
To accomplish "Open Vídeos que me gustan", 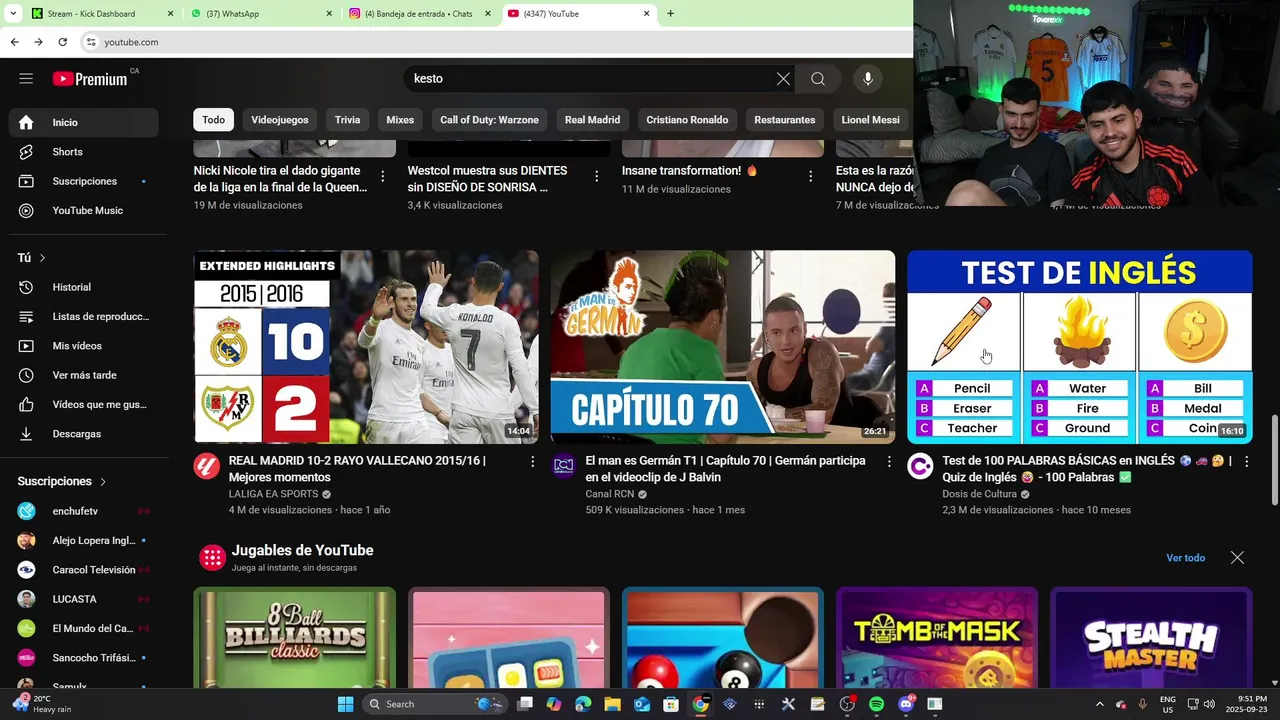I will click(84, 405).
